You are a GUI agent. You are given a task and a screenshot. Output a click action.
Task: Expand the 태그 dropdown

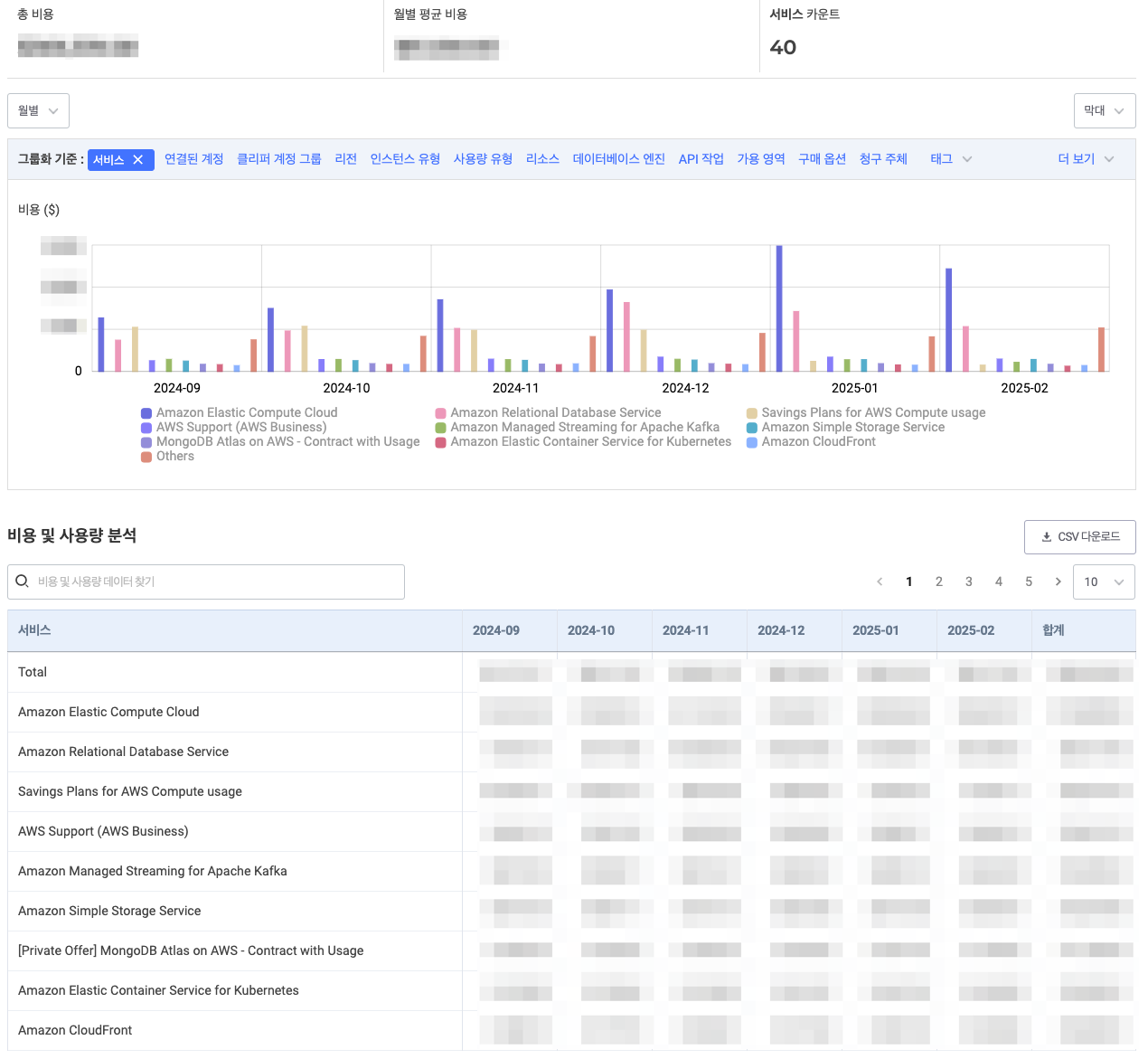pyautogui.click(x=951, y=159)
